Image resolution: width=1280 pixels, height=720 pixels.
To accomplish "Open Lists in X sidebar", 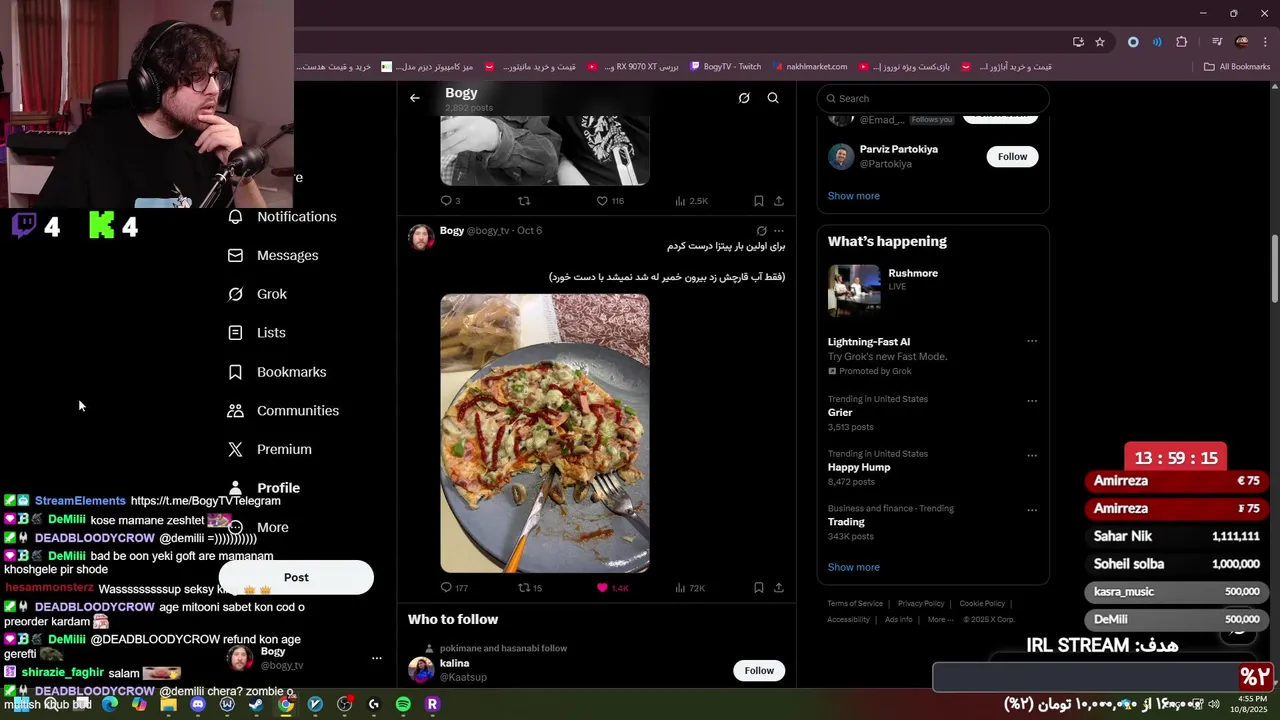I will pos(256,333).
